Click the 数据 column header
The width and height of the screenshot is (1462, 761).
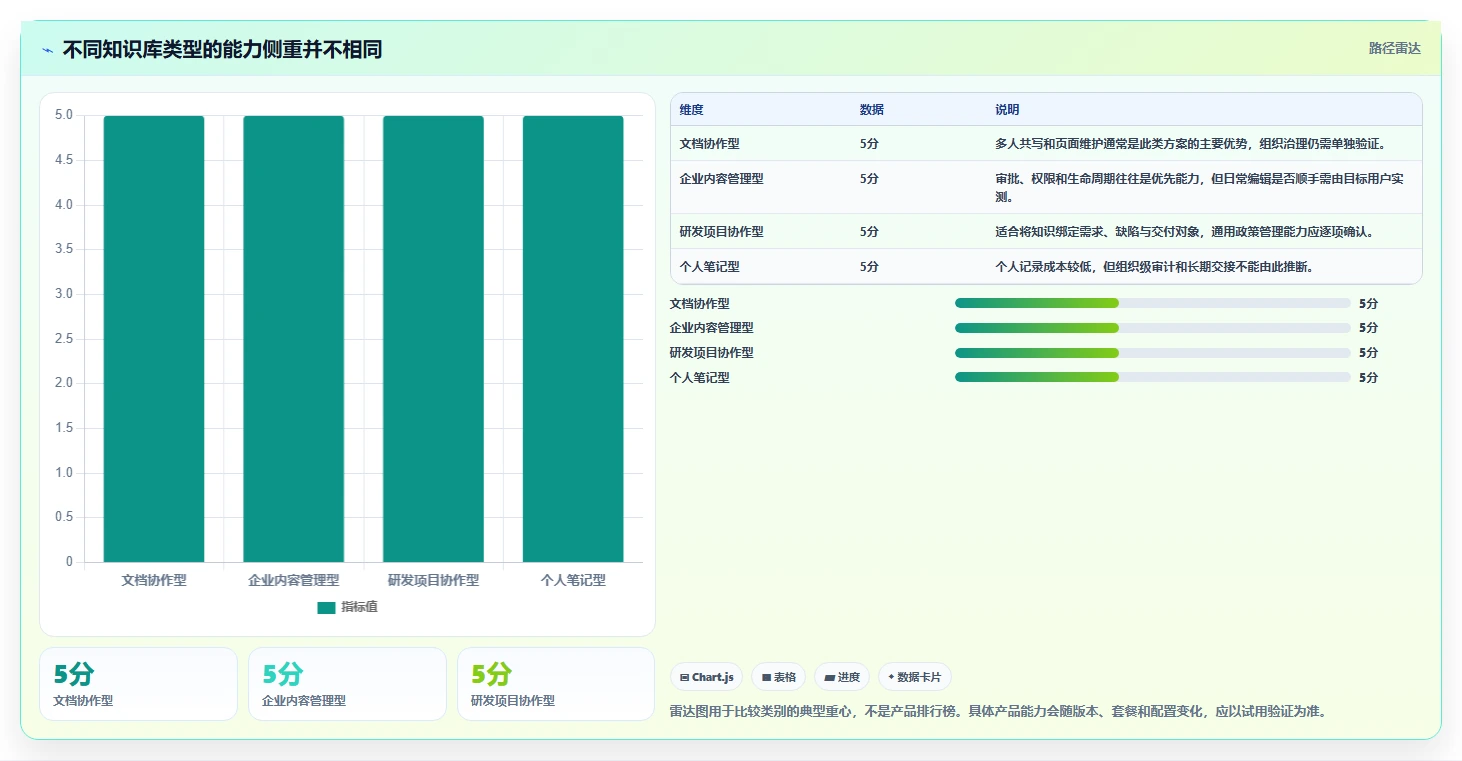coord(872,110)
